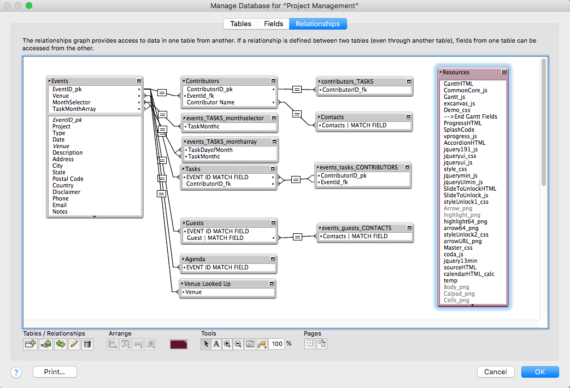Collapse the Contributors table box
Viewport: 570px width, 388px height.
click(273, 81)
